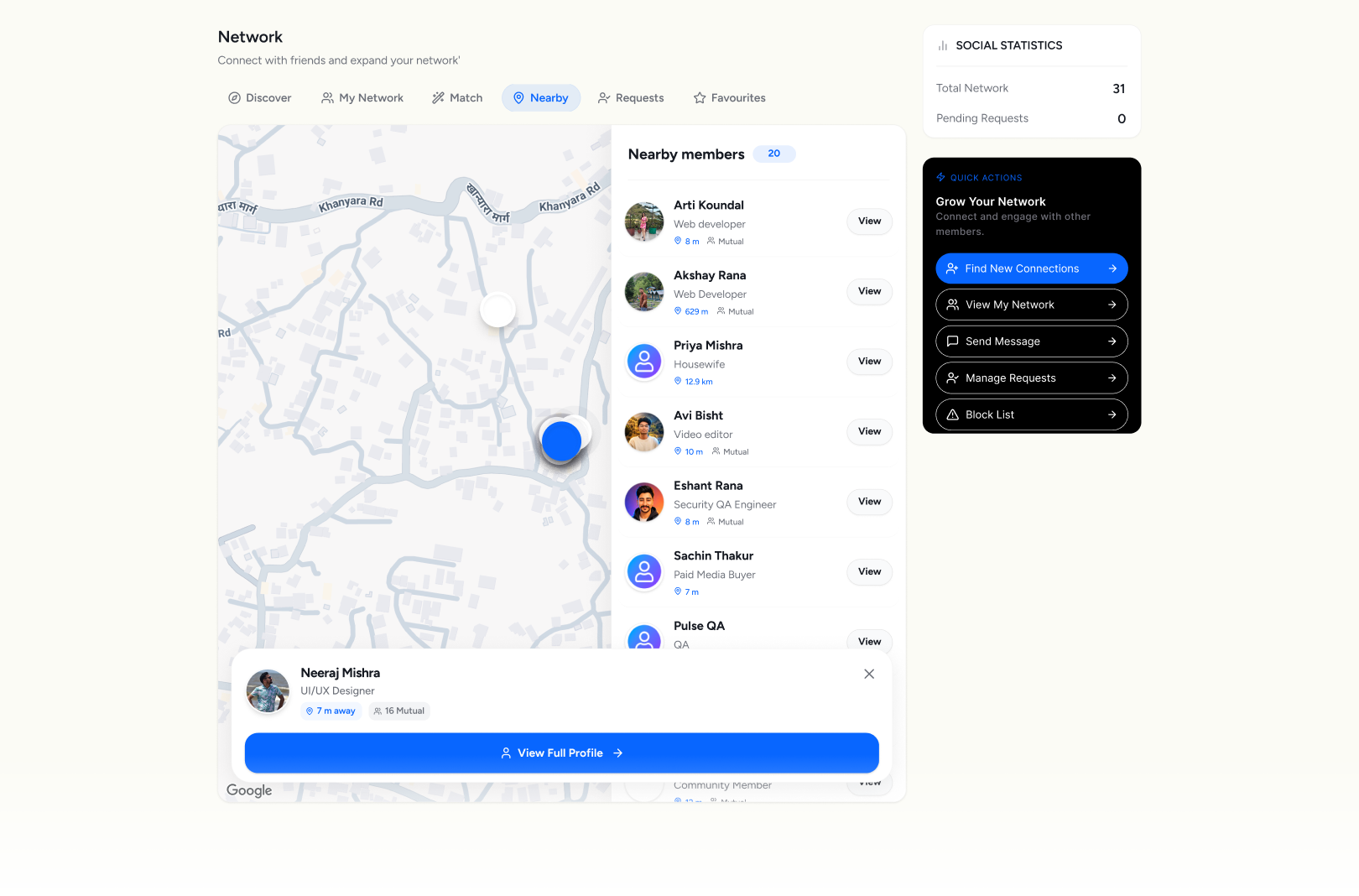Screen dimensions: 1359x896
Task: Click the add-user icon in Find New Connections
Action: point(952,268)
